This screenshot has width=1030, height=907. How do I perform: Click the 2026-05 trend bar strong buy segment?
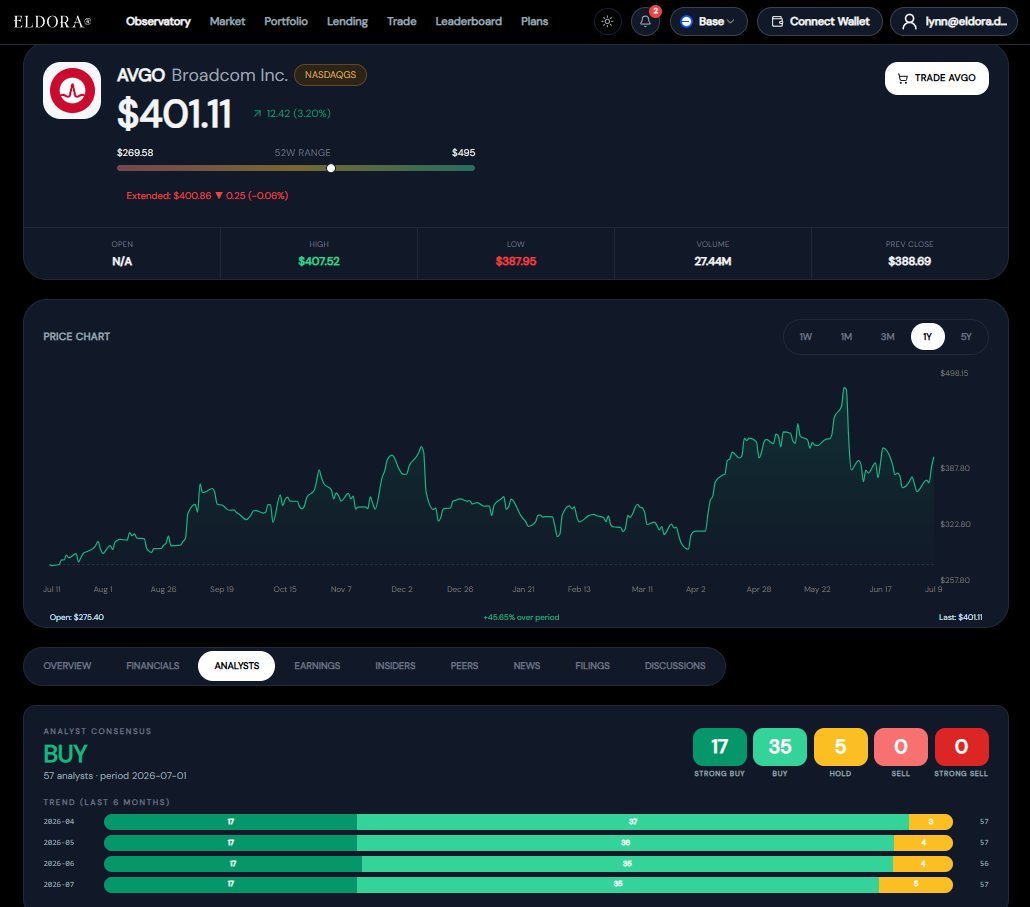point(231,843)
